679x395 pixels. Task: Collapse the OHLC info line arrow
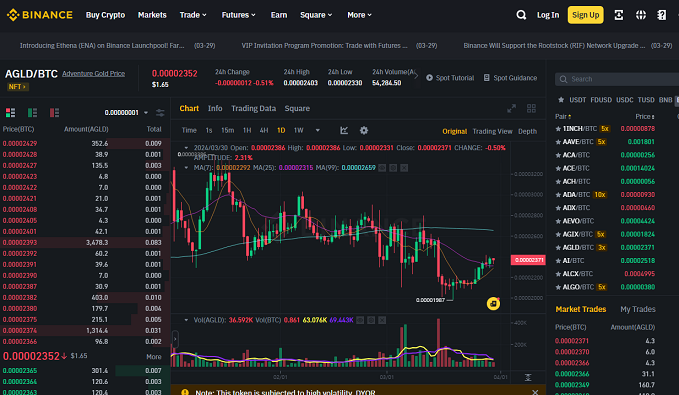[186, 148]
